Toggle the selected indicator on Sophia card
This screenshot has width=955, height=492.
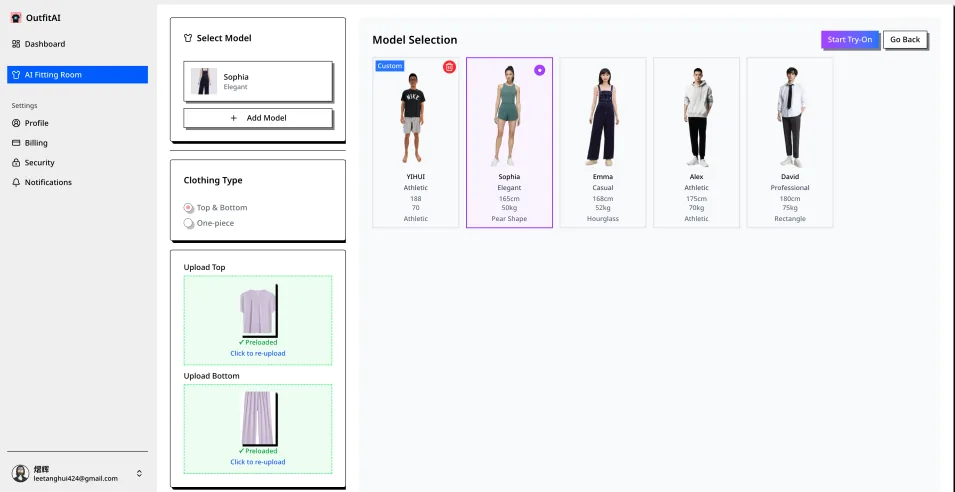click(x=540, y=70)
